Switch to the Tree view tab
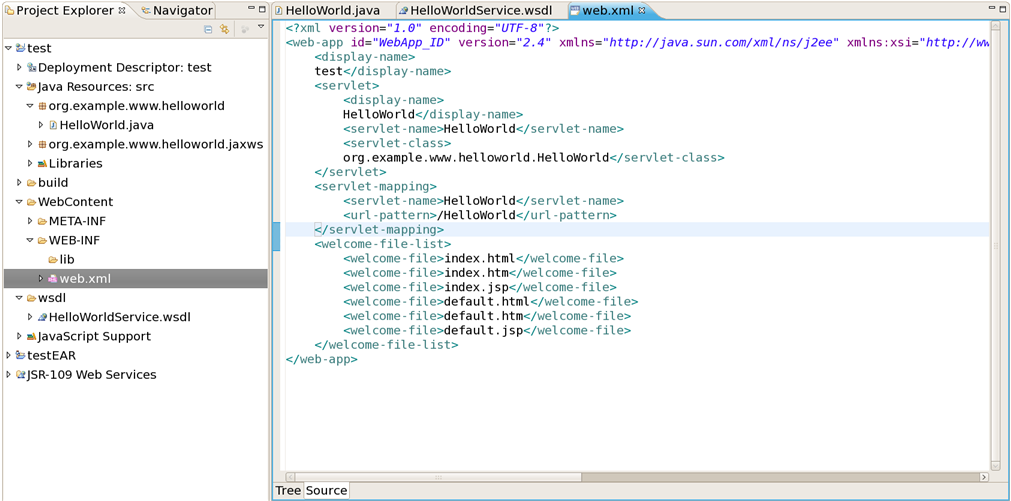Viewport: 1011px width, 501px height. pos(288,491)
